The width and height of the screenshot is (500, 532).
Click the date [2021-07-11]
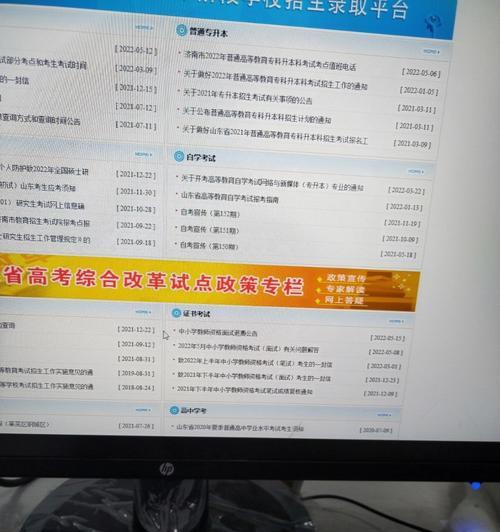pos(136,125)
